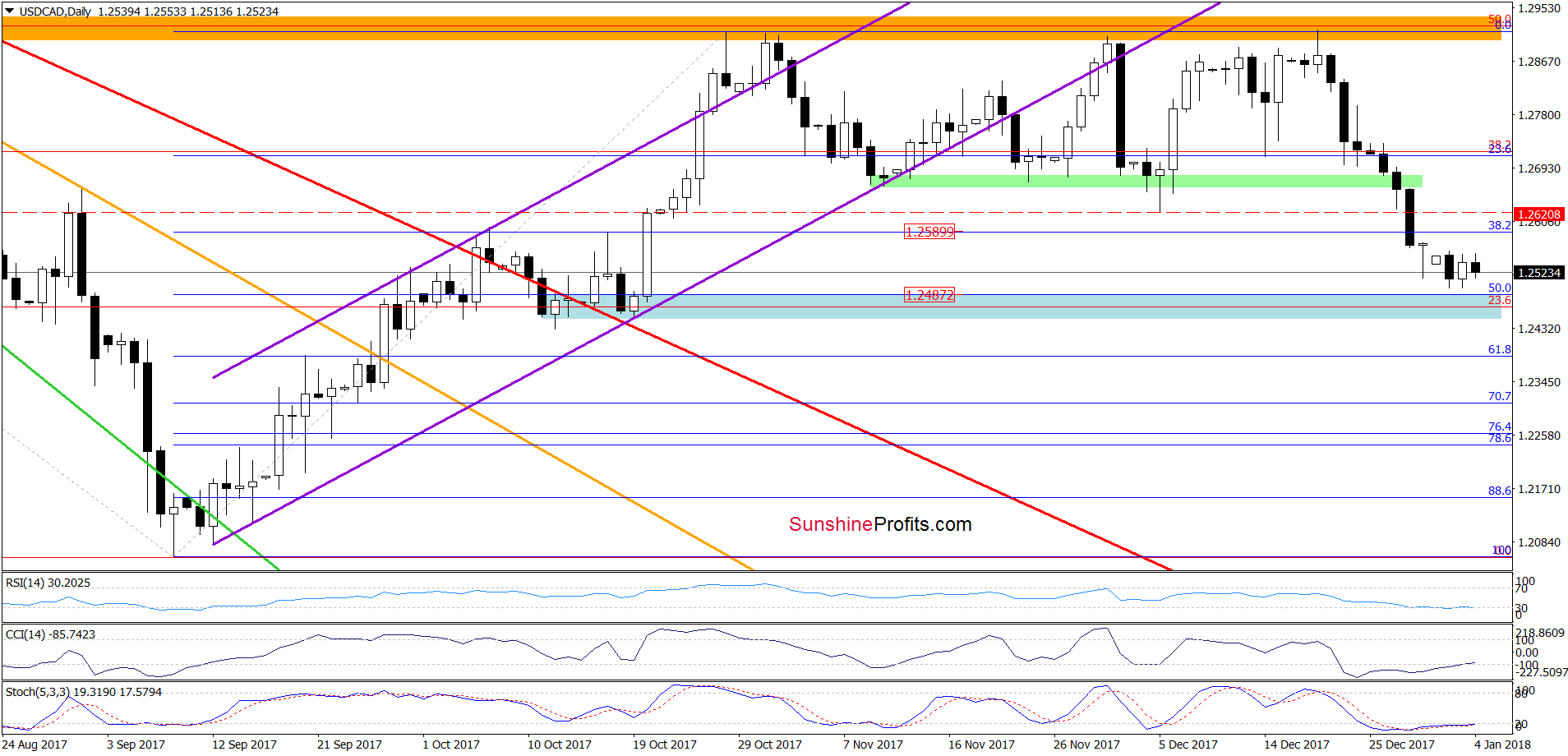Image resolution: width=1568 pixels, height=756 pixels.
Task: Click the 1.26930 price axis value
Action: coord(1539,168)
